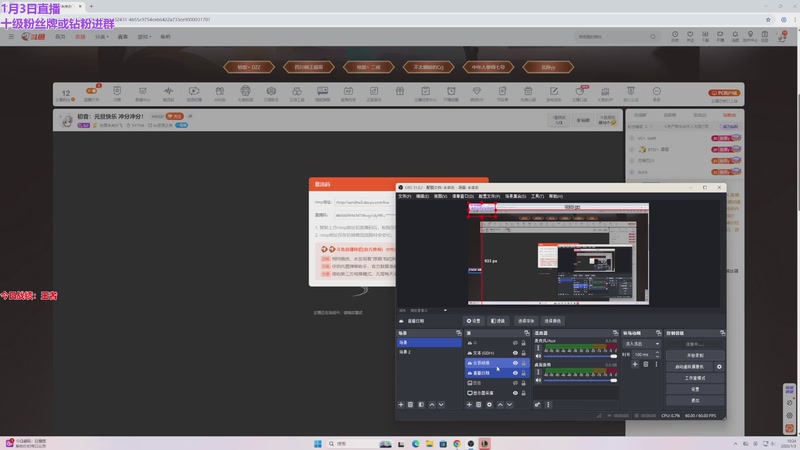The height and width of the screenshot is (450, 800).
Task: Pop out the sources dock icon in header
Action: (527, 333)
